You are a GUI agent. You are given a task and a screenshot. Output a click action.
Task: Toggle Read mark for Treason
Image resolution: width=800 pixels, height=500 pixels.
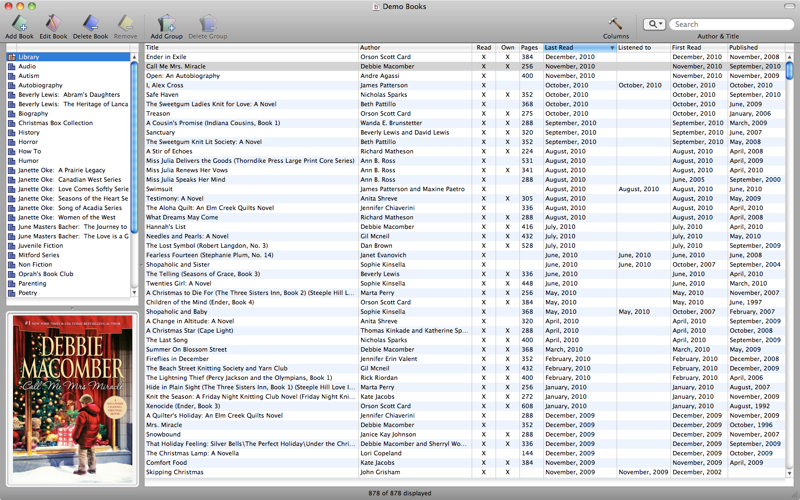[484, 114]
